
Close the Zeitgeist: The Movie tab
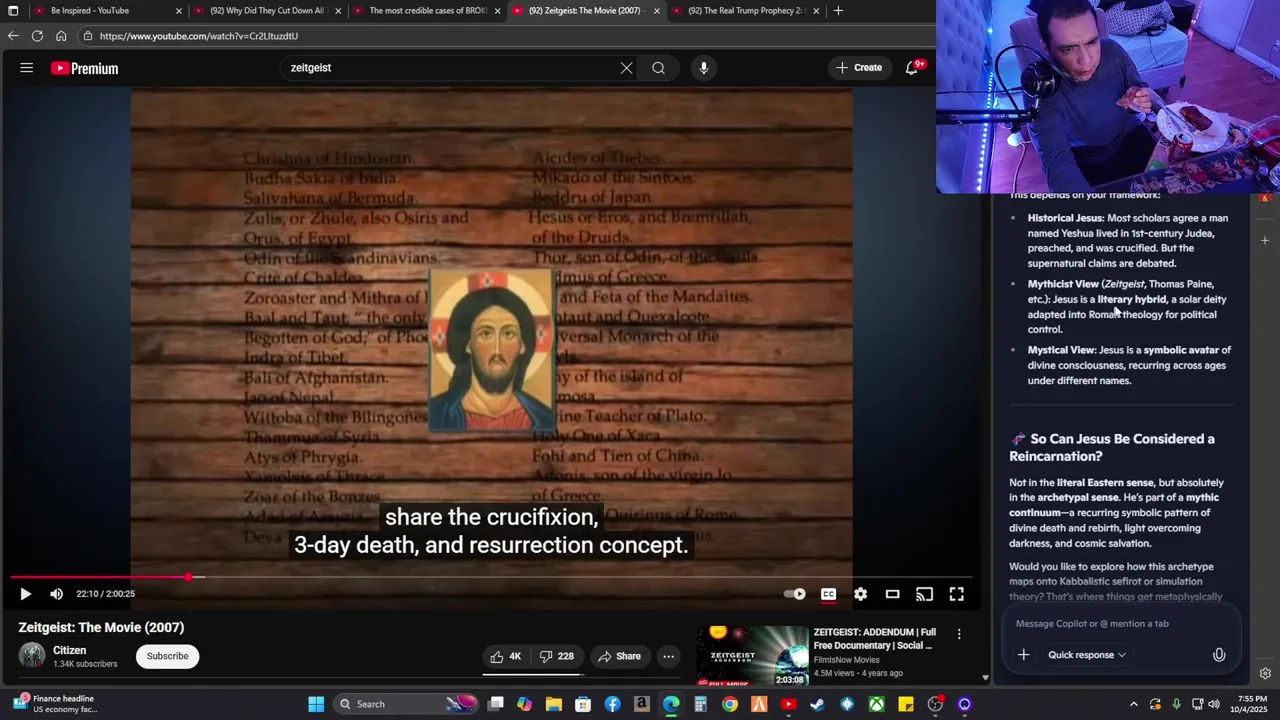pos(657,11)
